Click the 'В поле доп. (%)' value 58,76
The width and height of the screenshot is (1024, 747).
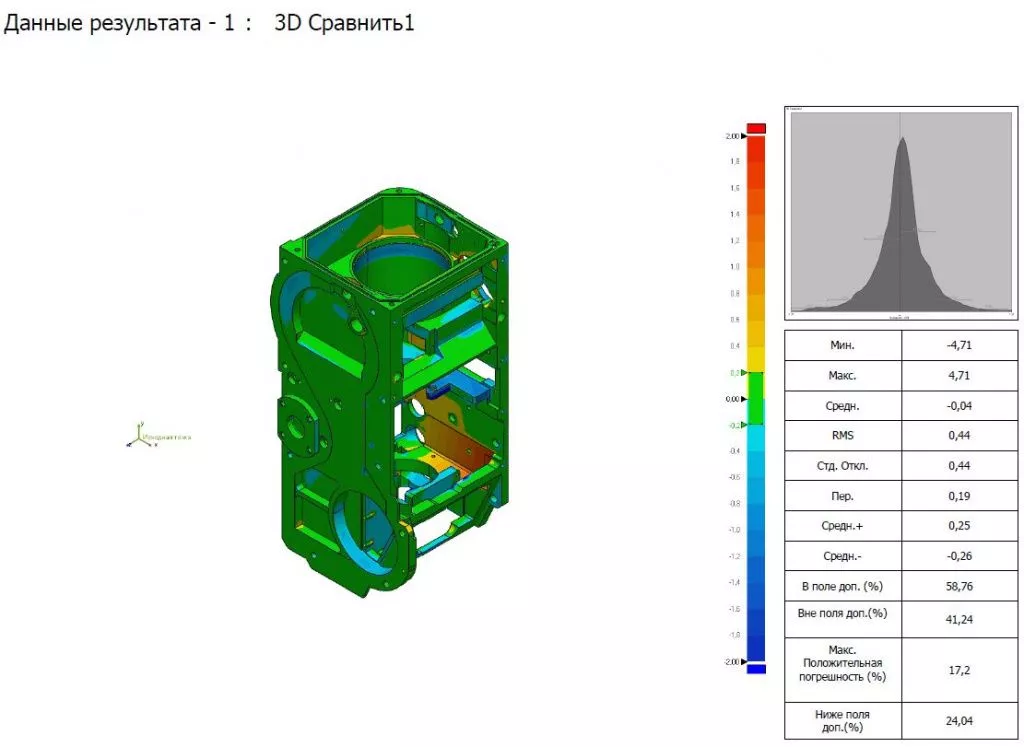[x=959, y=586]
